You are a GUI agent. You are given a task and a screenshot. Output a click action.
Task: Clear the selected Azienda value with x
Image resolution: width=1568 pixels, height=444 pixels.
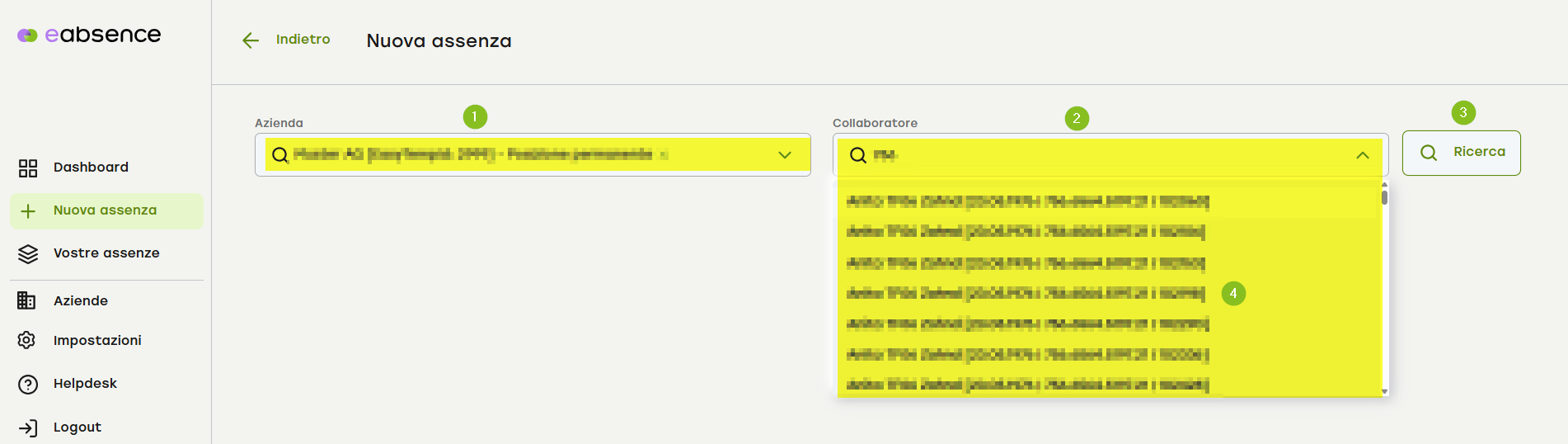664,154
